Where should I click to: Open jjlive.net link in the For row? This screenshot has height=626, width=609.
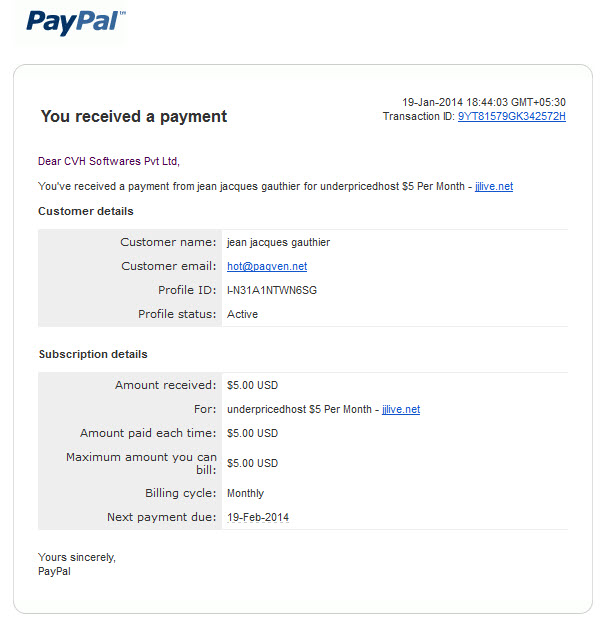pos(401,409)
